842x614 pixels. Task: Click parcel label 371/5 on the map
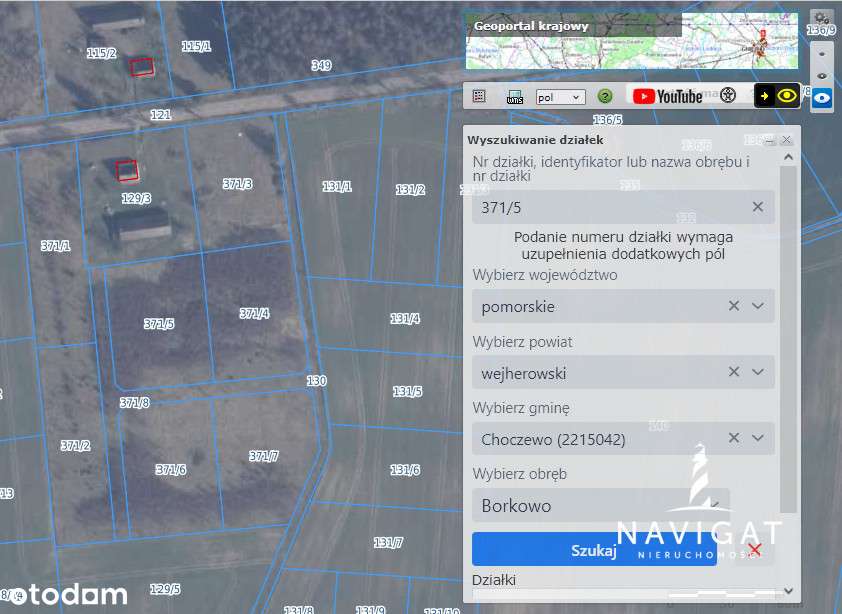point(159,323)
